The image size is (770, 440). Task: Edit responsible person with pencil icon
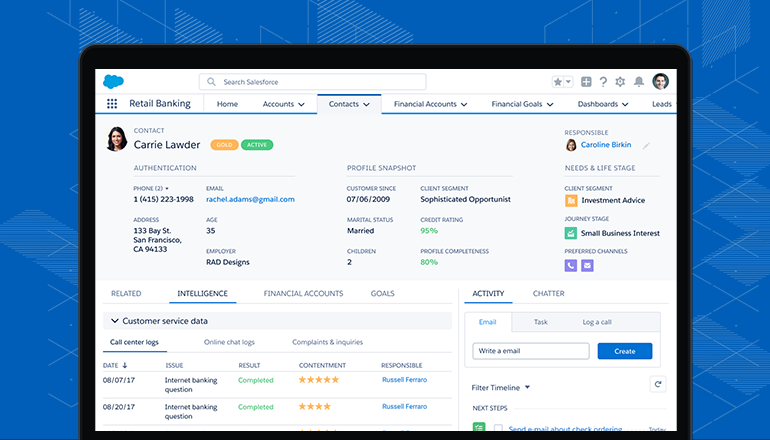[646, 145]
